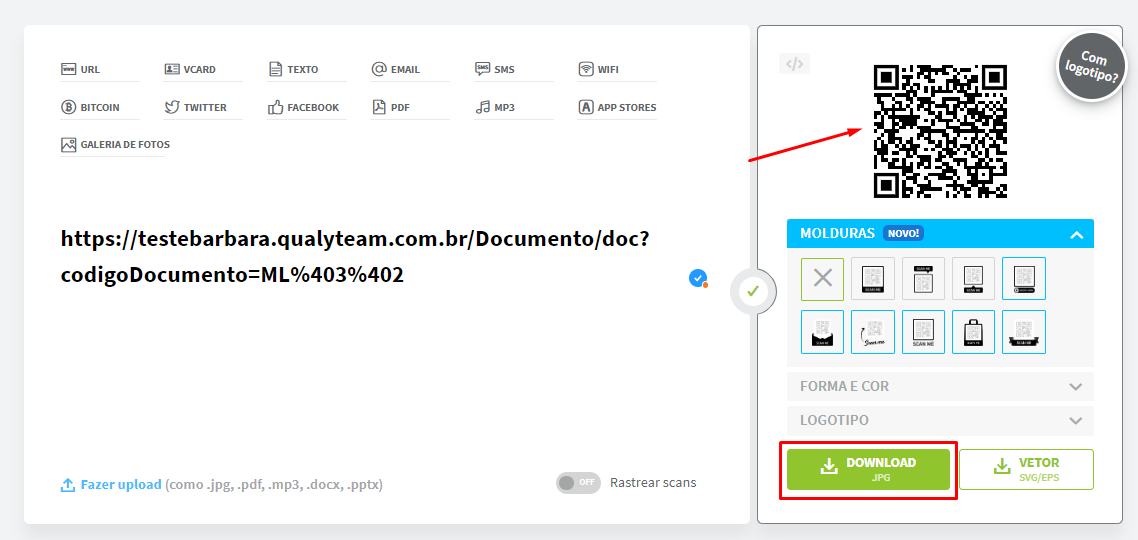Select the no-frame X option

pyautogui.click(x=822, y=279)
